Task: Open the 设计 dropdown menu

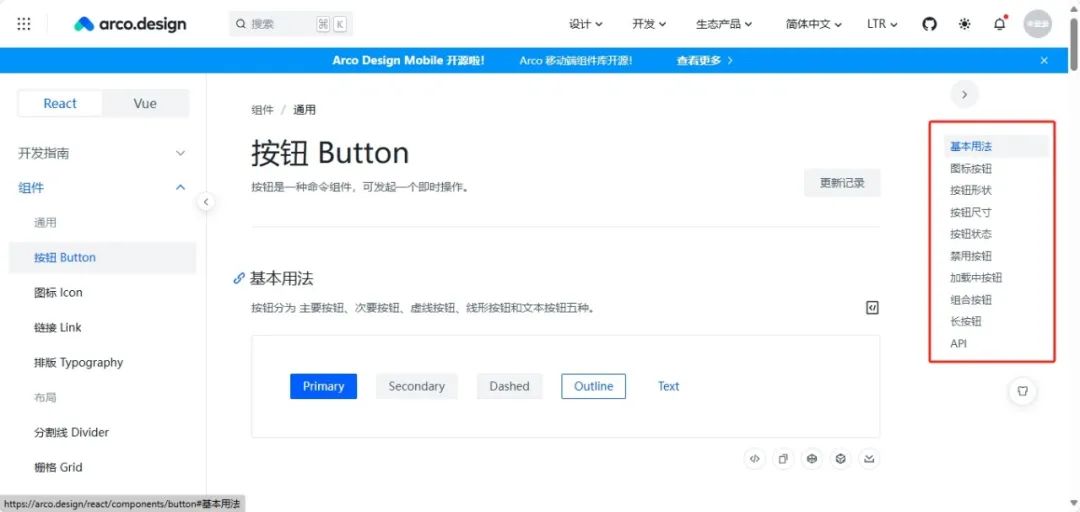Action: (x=585, y=24)
